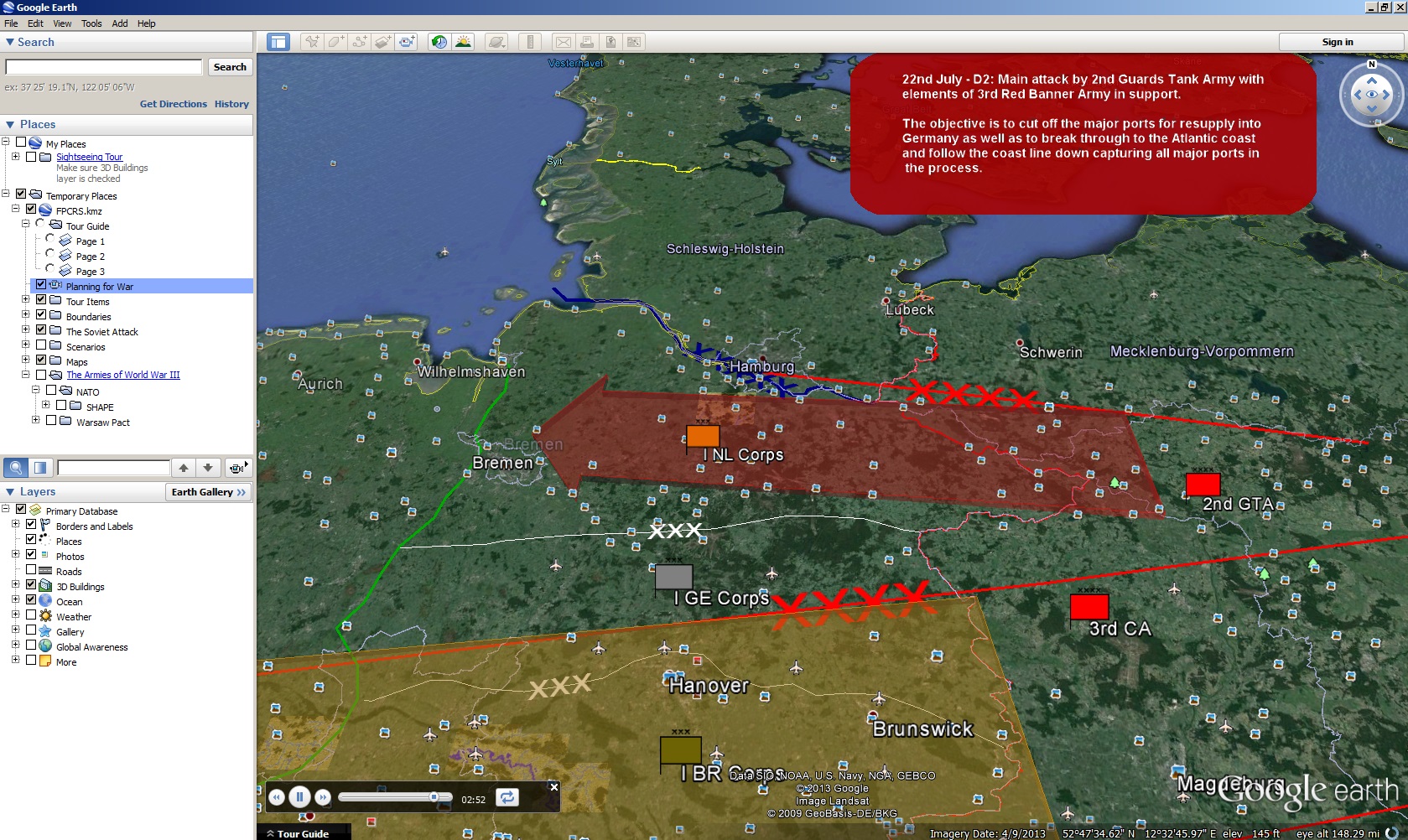
Task: Uncheck the Borders and Labels layer
Action: tap(31, 525)
